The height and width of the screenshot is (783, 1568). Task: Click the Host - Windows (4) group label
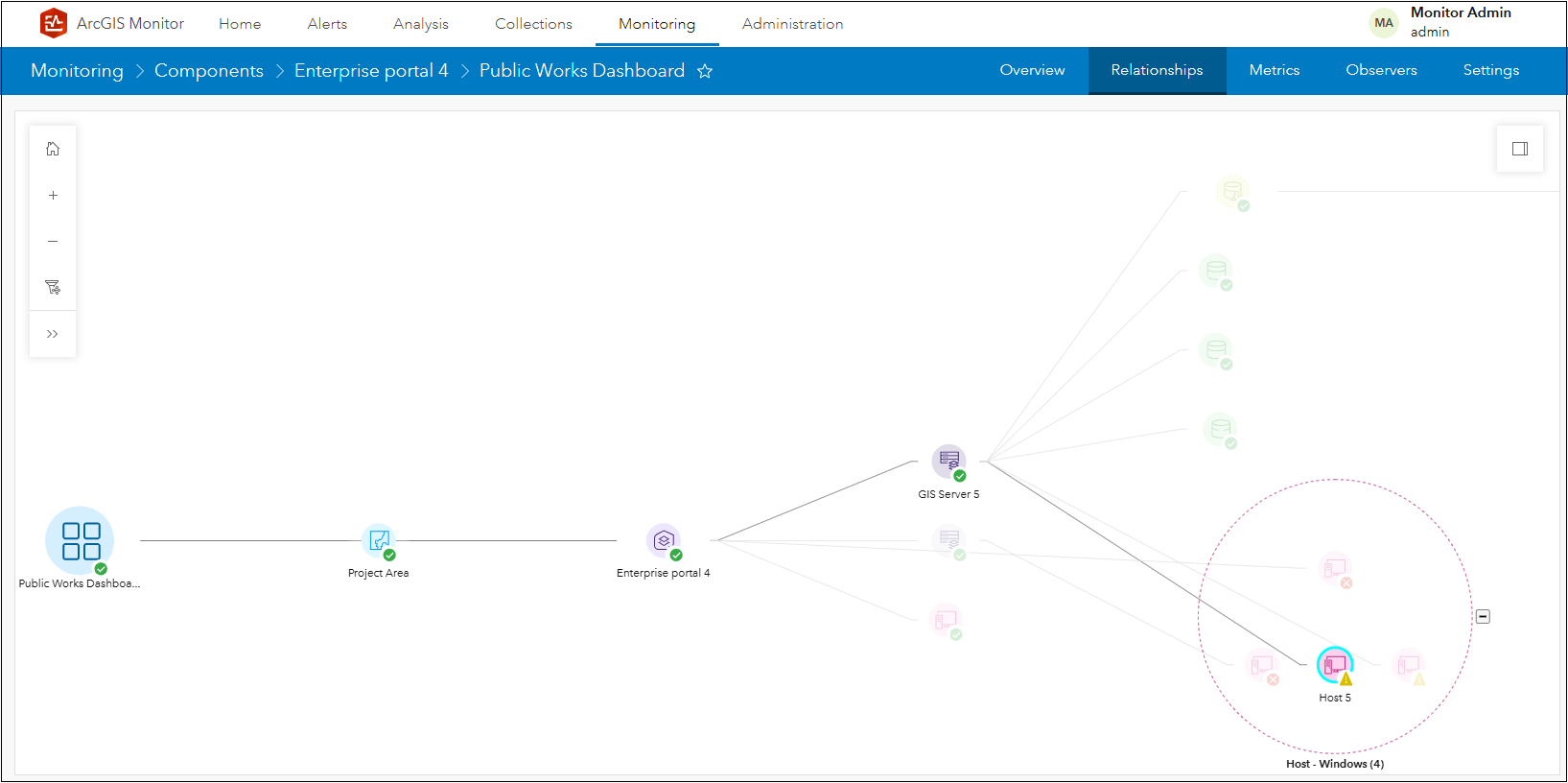pyautogui.click(x=1335, y=764)
